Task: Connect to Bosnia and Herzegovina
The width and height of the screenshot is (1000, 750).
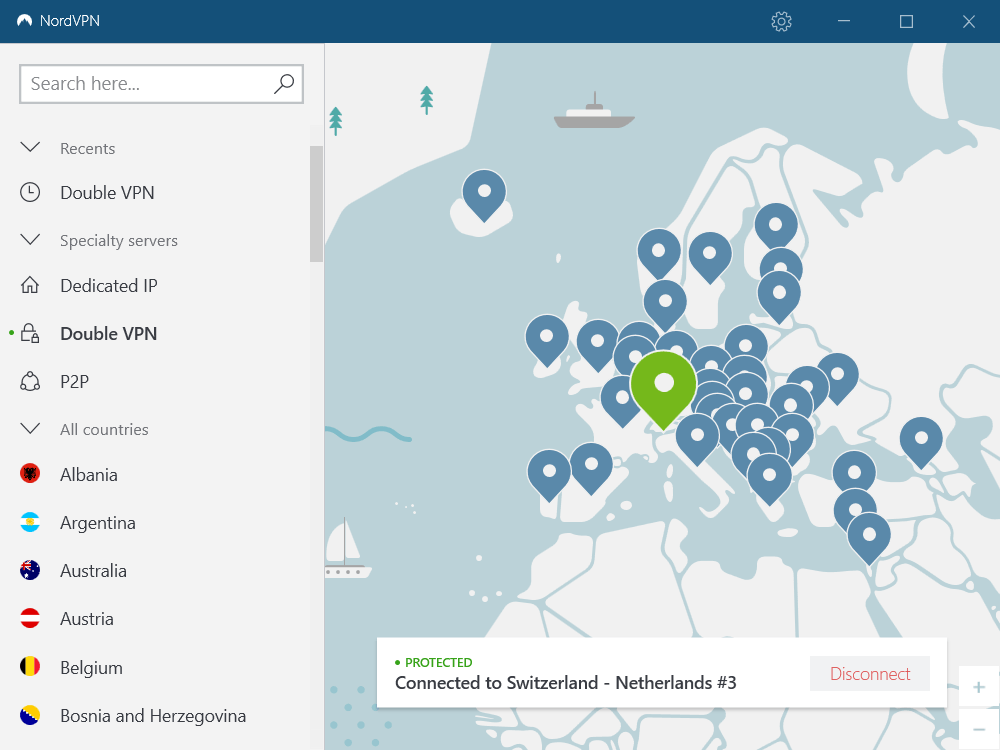Action: (x=153, y=716)
